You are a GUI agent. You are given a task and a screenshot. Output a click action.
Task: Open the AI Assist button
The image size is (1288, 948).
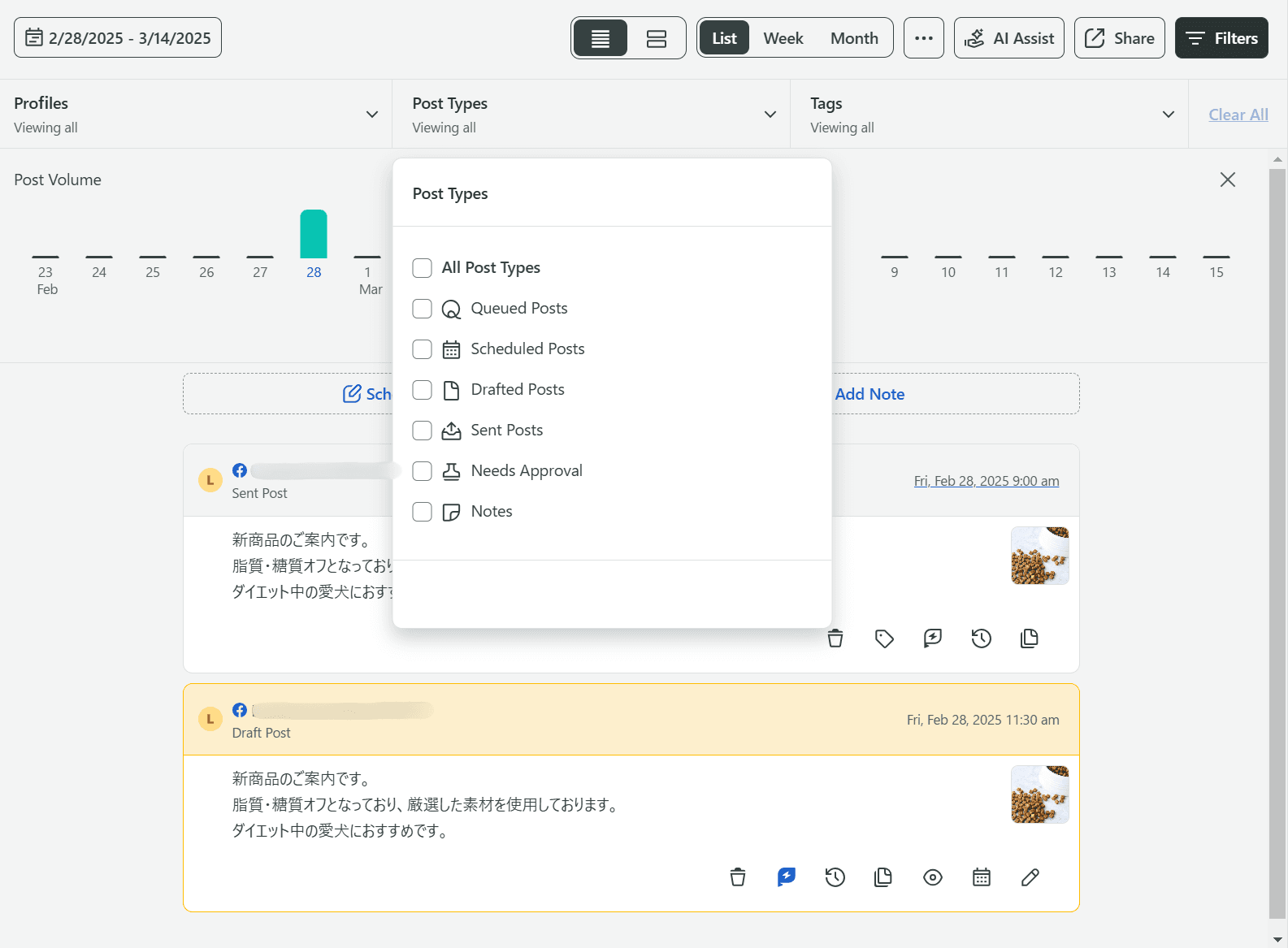(x=1008, y=38)
